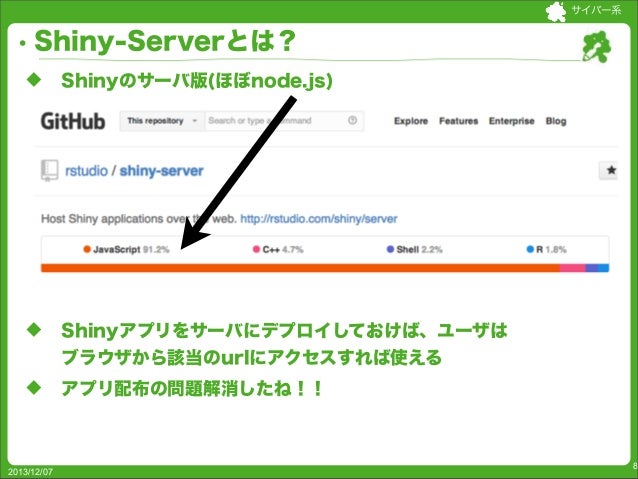Click the pink segment of the language bar
Viewport: 638px width, 479px height.
click(x=572, y=268)
